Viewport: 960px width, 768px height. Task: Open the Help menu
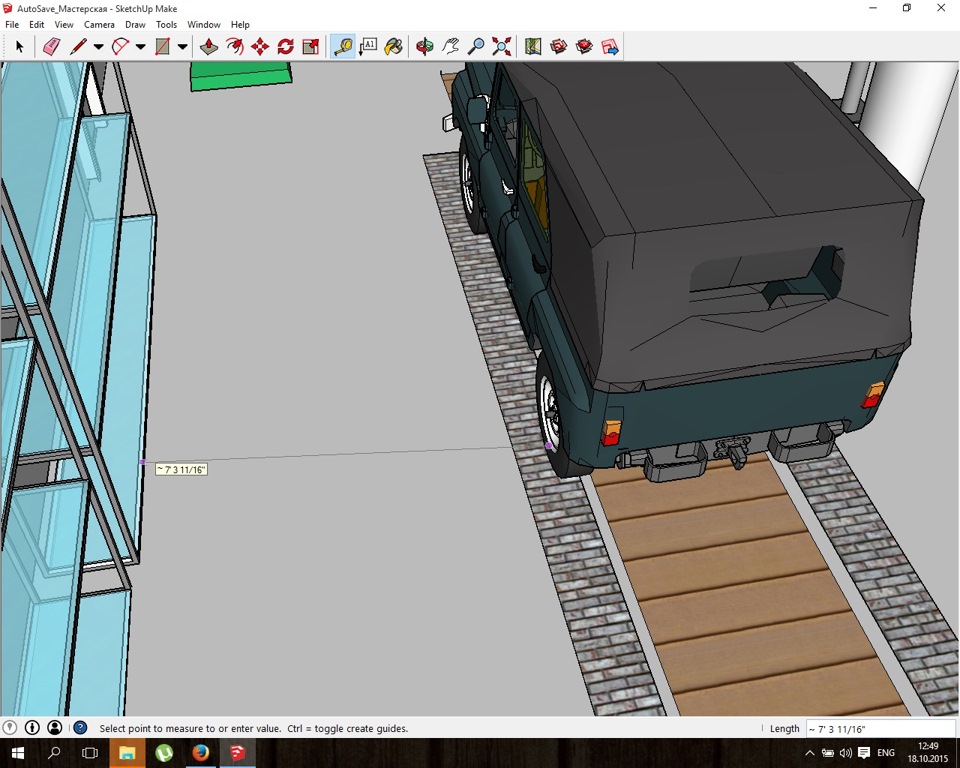pyautogui.click(x=240, y=24)
